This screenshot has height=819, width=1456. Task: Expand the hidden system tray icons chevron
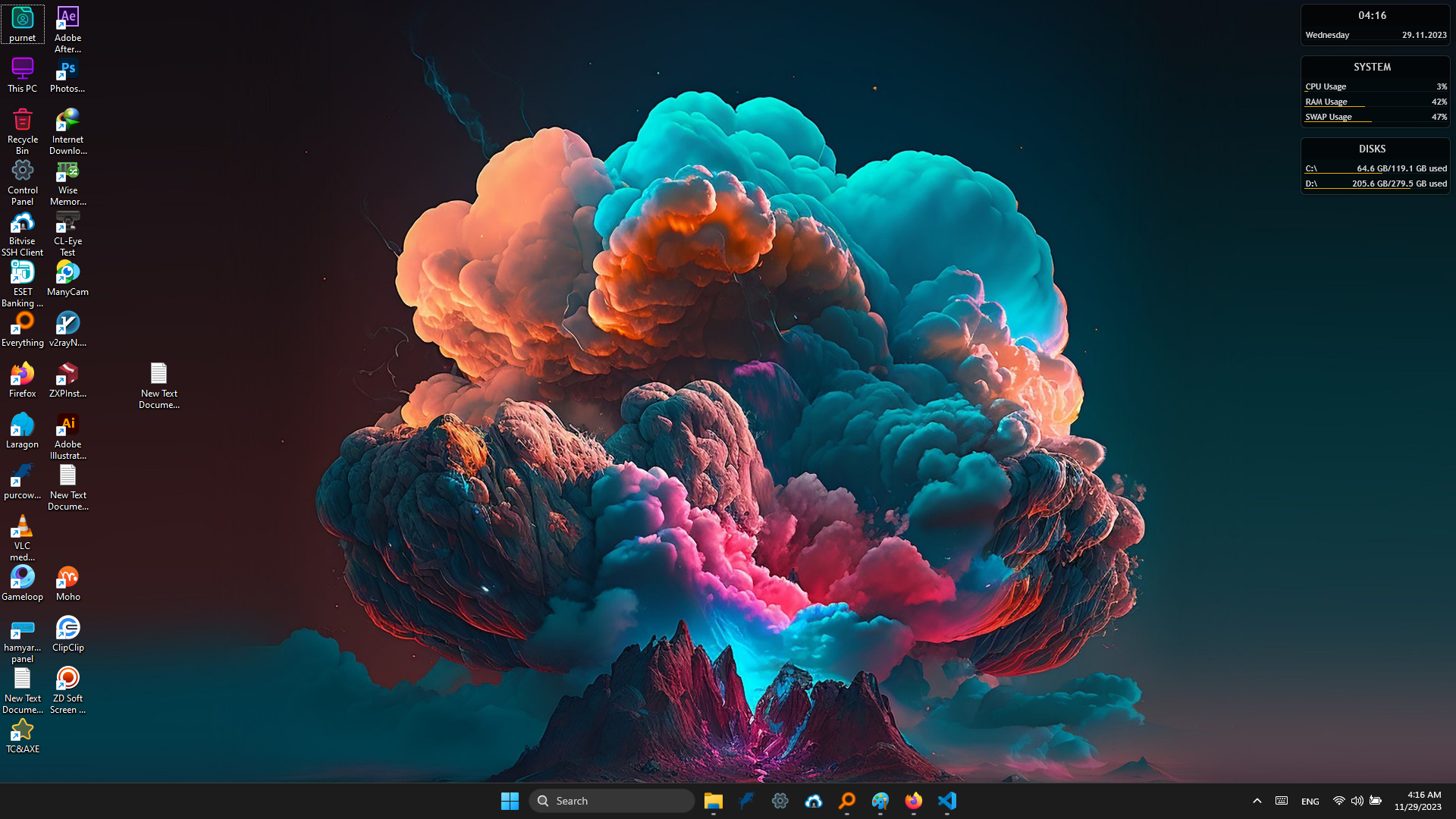[1257, 801]
